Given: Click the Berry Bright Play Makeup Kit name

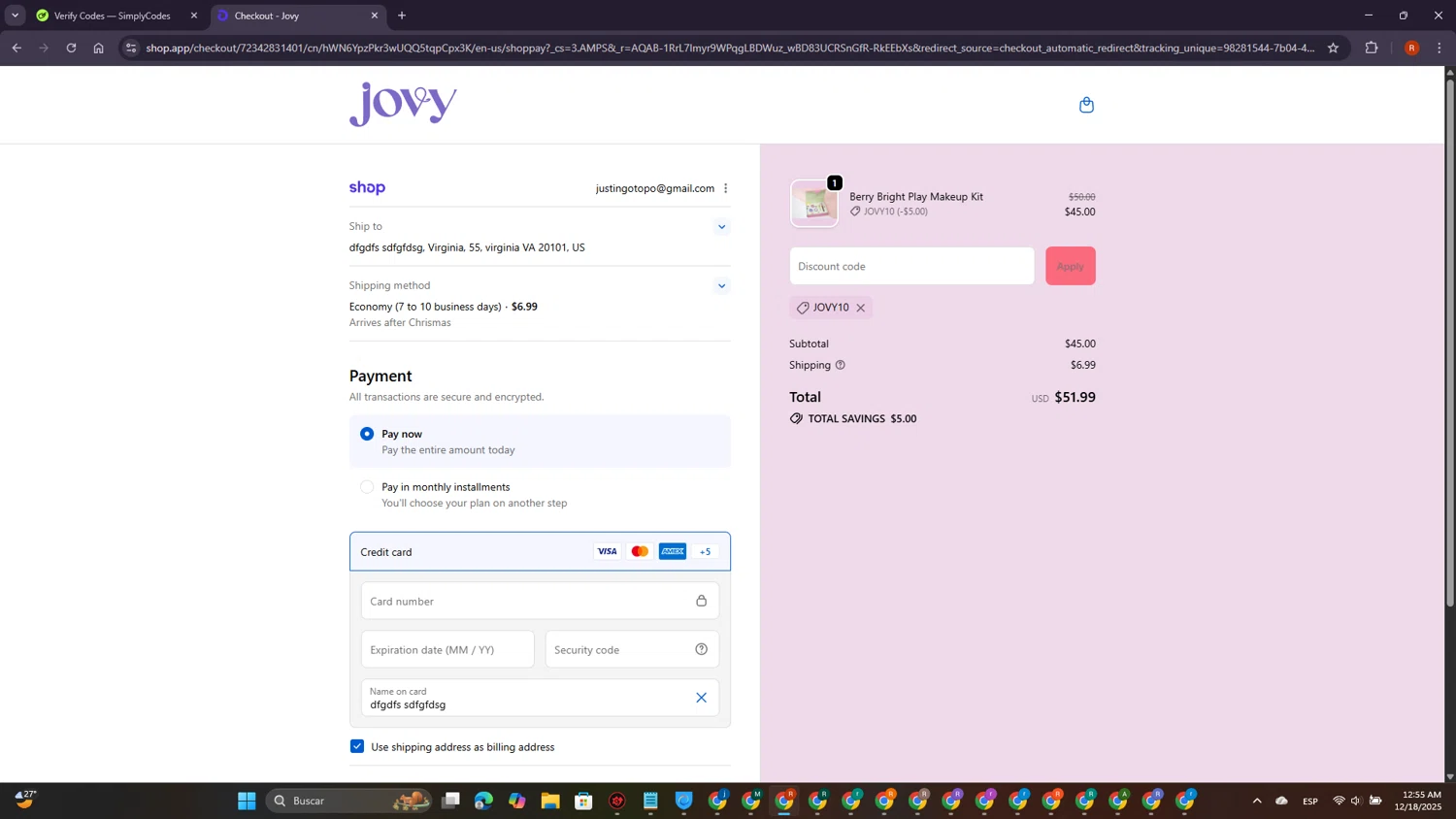Looking at the screenshot, I should click(x=916, y=196).
